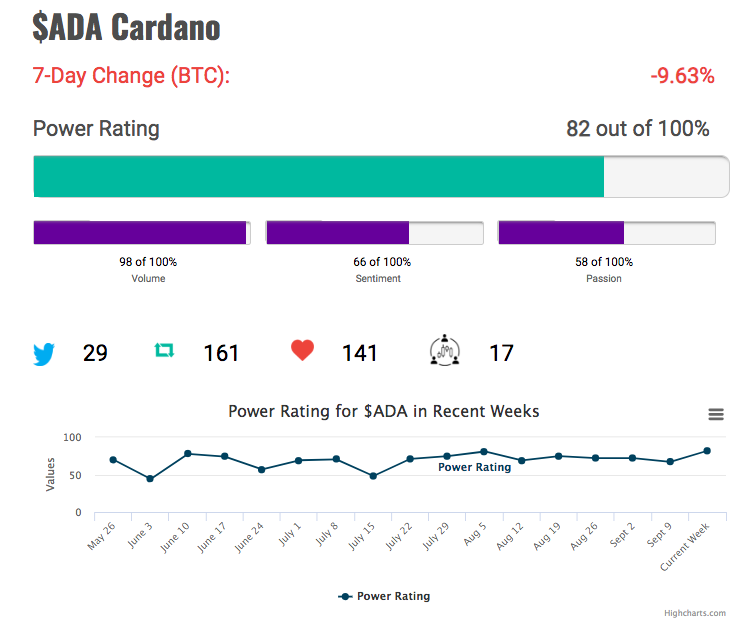This screenshot has width=756, height=630.
Task: Click the $ADA Cardano heading
Action: 126,27
